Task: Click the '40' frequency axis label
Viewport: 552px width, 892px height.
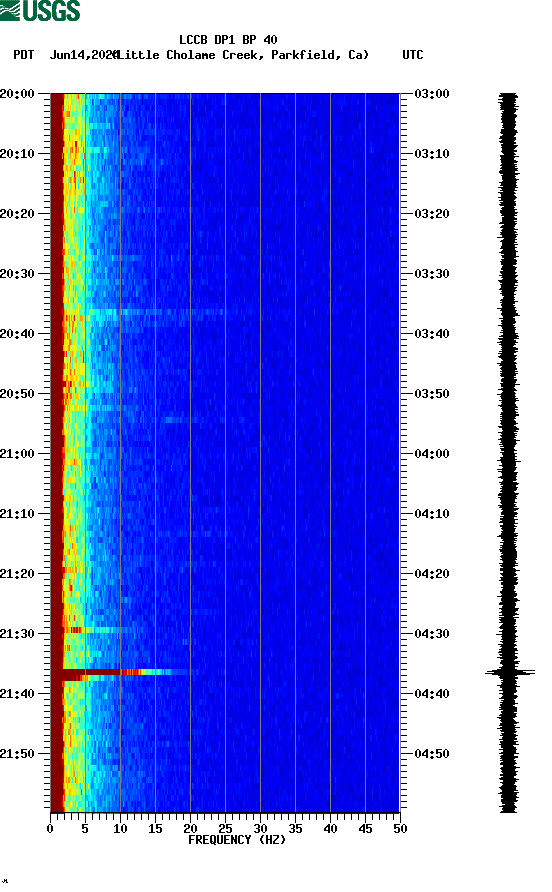Action: click(330, 829)
